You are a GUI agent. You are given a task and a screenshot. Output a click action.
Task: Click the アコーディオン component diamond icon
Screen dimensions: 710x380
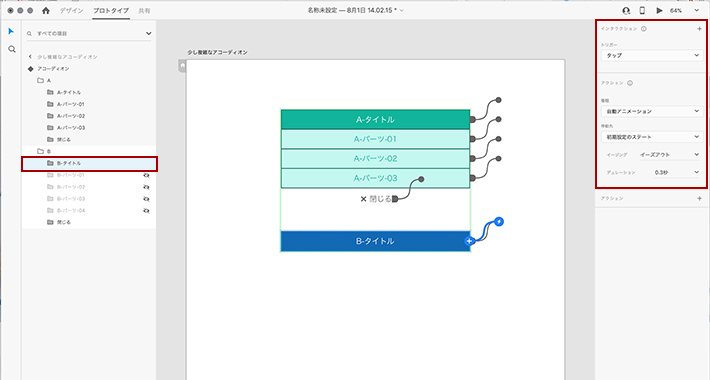click(31, 69)
